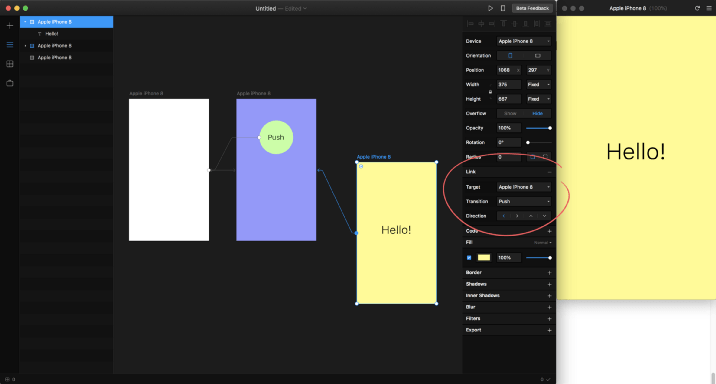
Task: Choose portrait orientation
Action: 510,56
